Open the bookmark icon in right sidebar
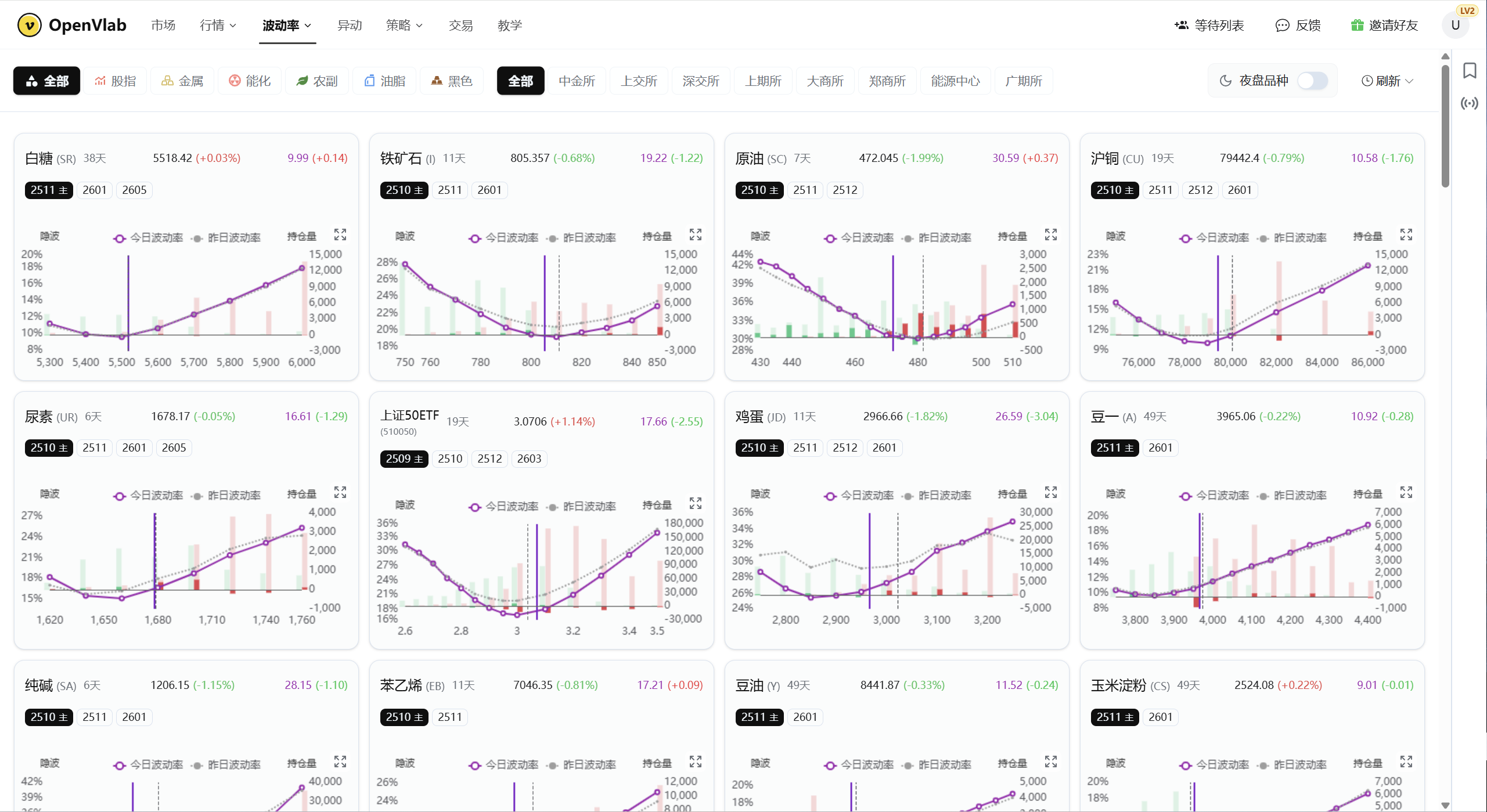1487x812 pixels. point(1470,71)
